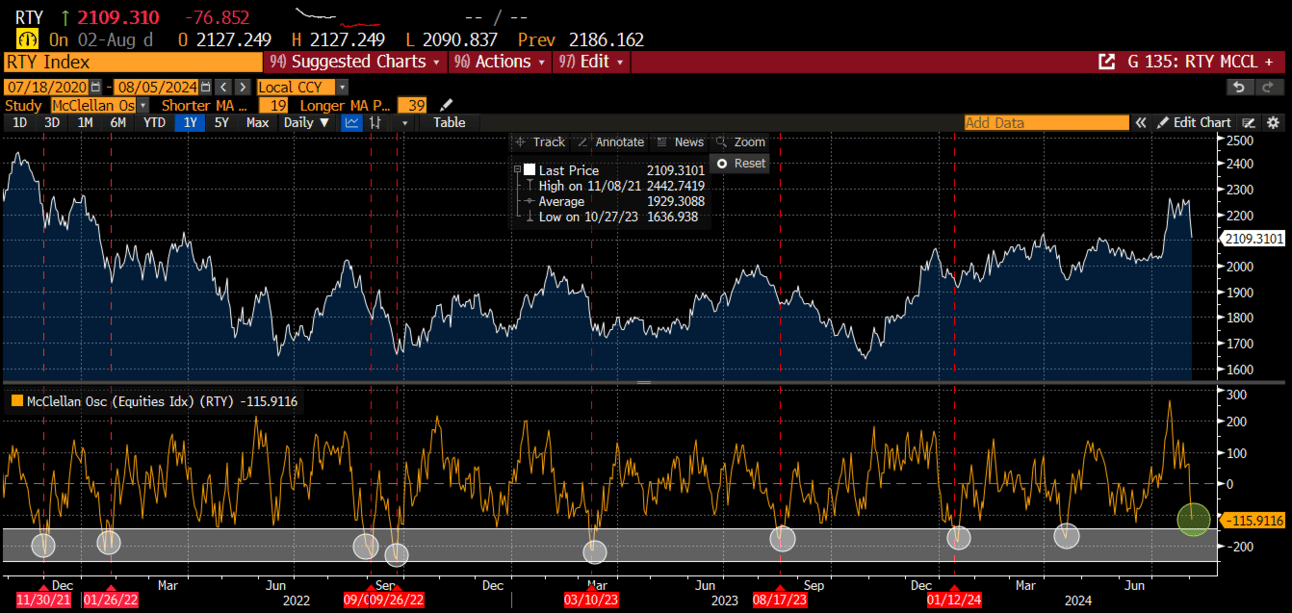Click the Edit Chart button
Screen dimensions: 1292x613
[1195, 122]
